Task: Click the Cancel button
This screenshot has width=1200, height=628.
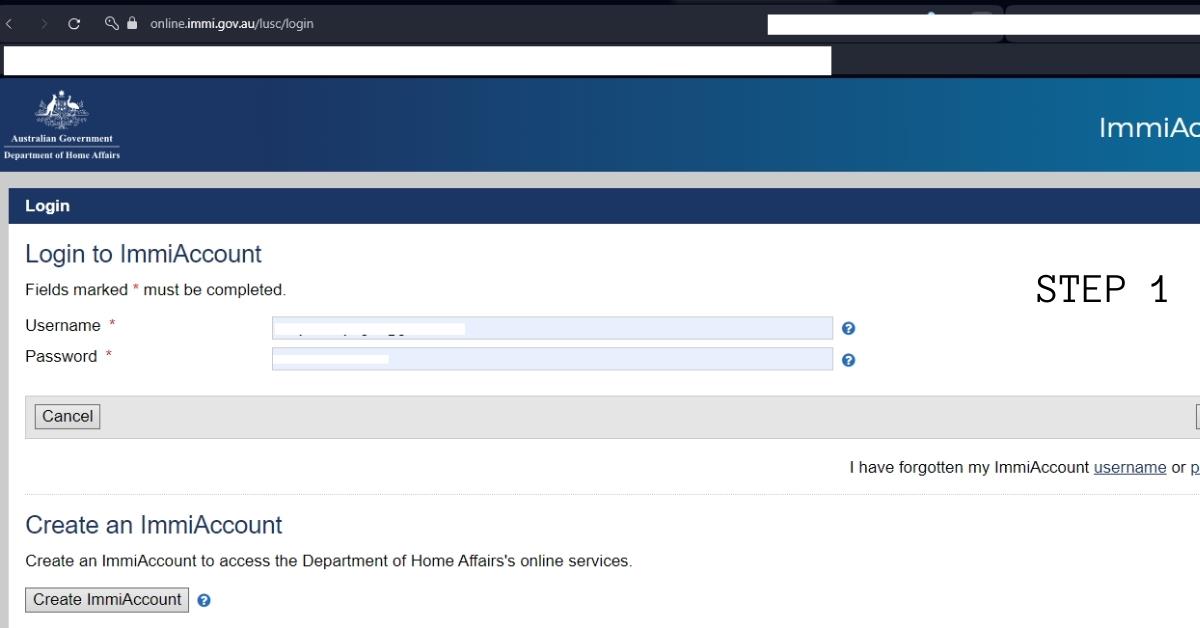Action: pyautogui.click(x=68, y=417)
